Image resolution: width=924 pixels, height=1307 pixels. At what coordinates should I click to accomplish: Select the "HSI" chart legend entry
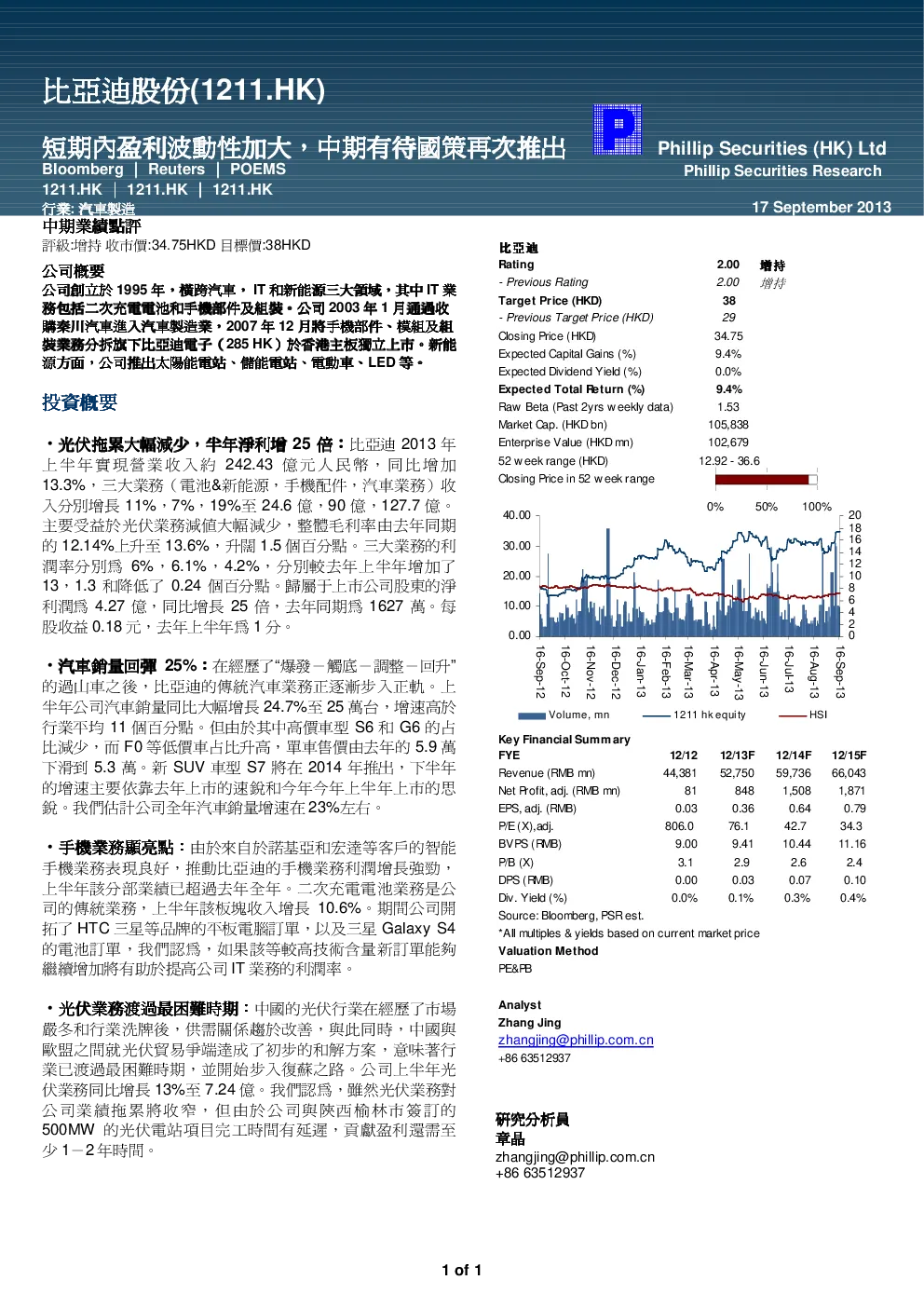pos(803,715)
